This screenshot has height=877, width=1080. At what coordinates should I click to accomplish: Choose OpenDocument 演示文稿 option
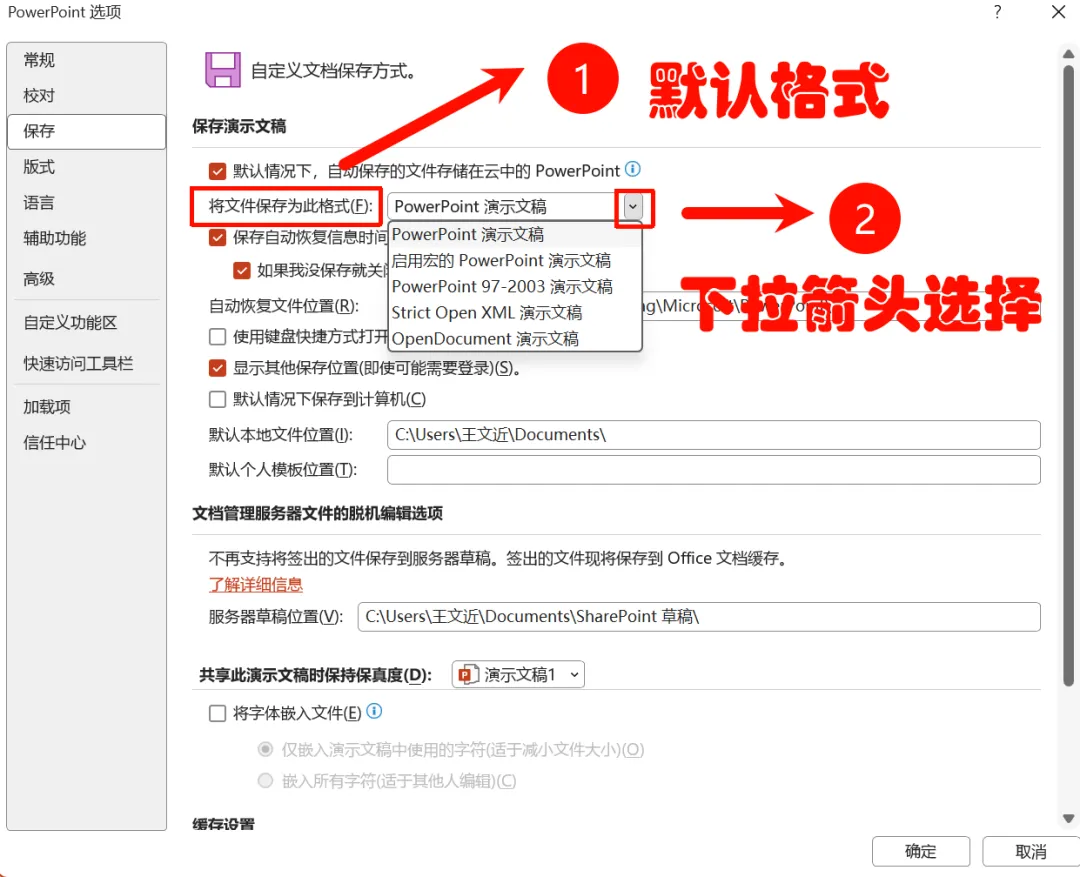click(x=515, y=339)
